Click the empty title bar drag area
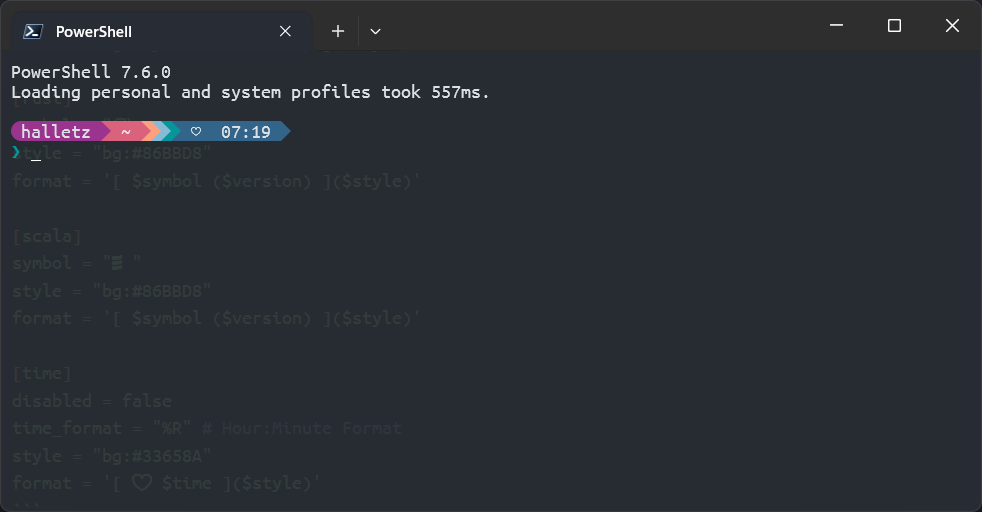This screenshot has height=512, width=982. coord(600,26)
